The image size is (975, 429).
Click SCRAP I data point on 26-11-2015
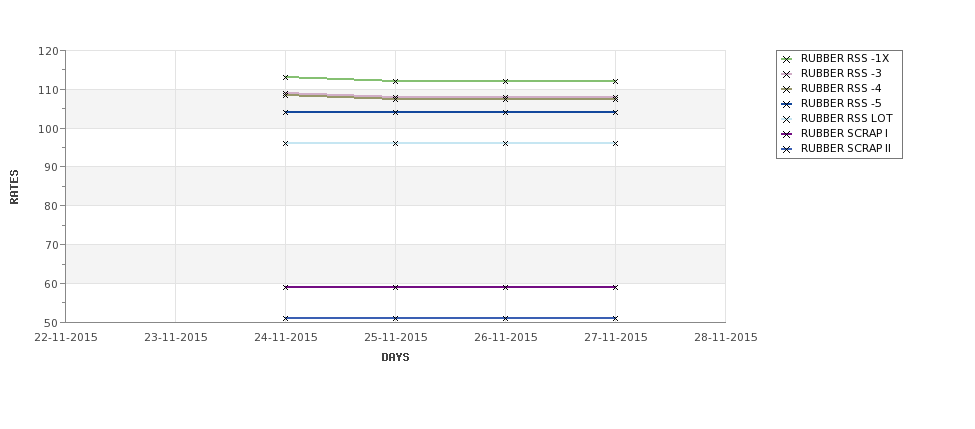[505, 287]
